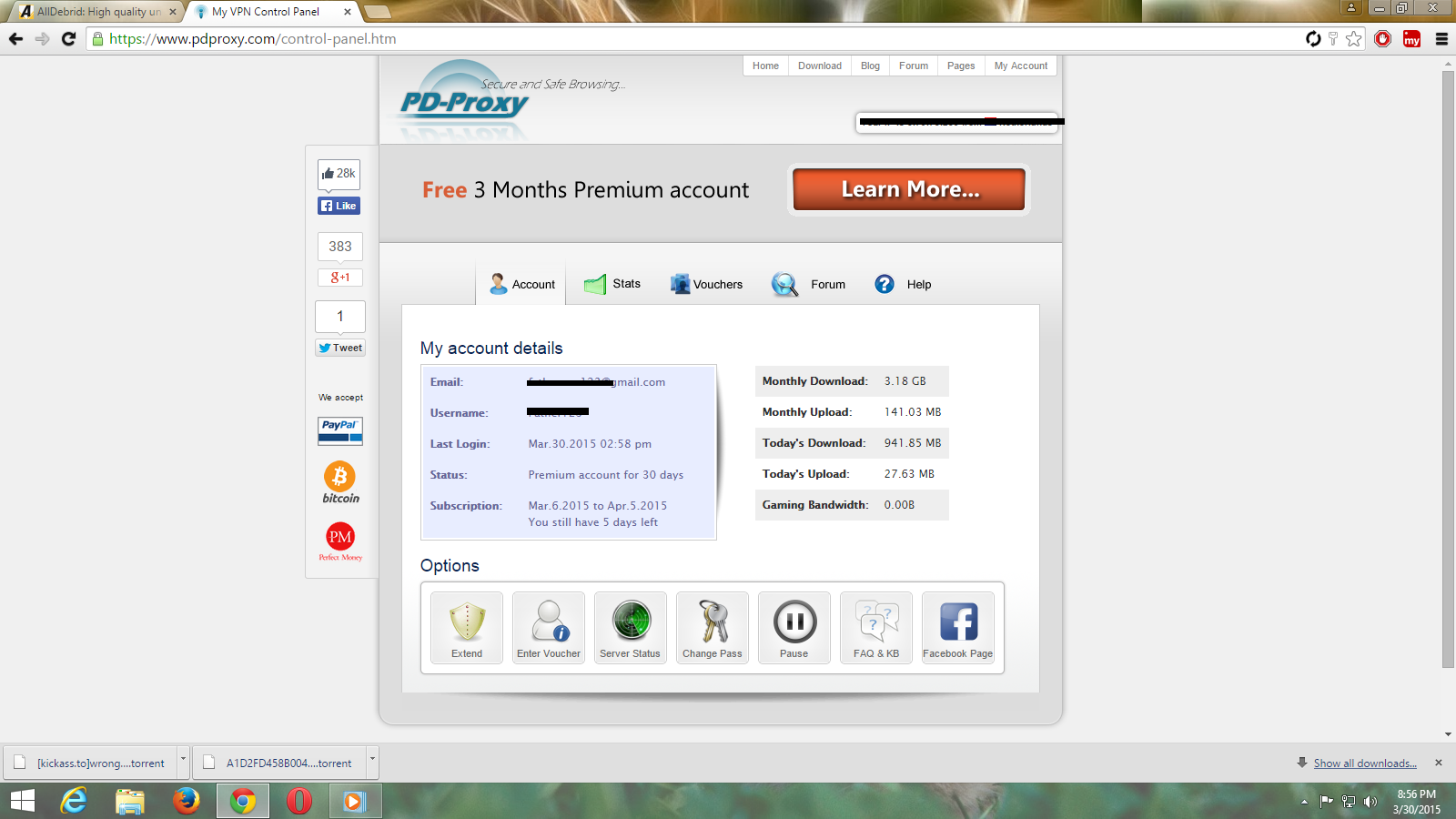Image resolution: width=1456 pixels, height=819 pixels.
Task: Open a new browser tab
Action: (377, 12)
